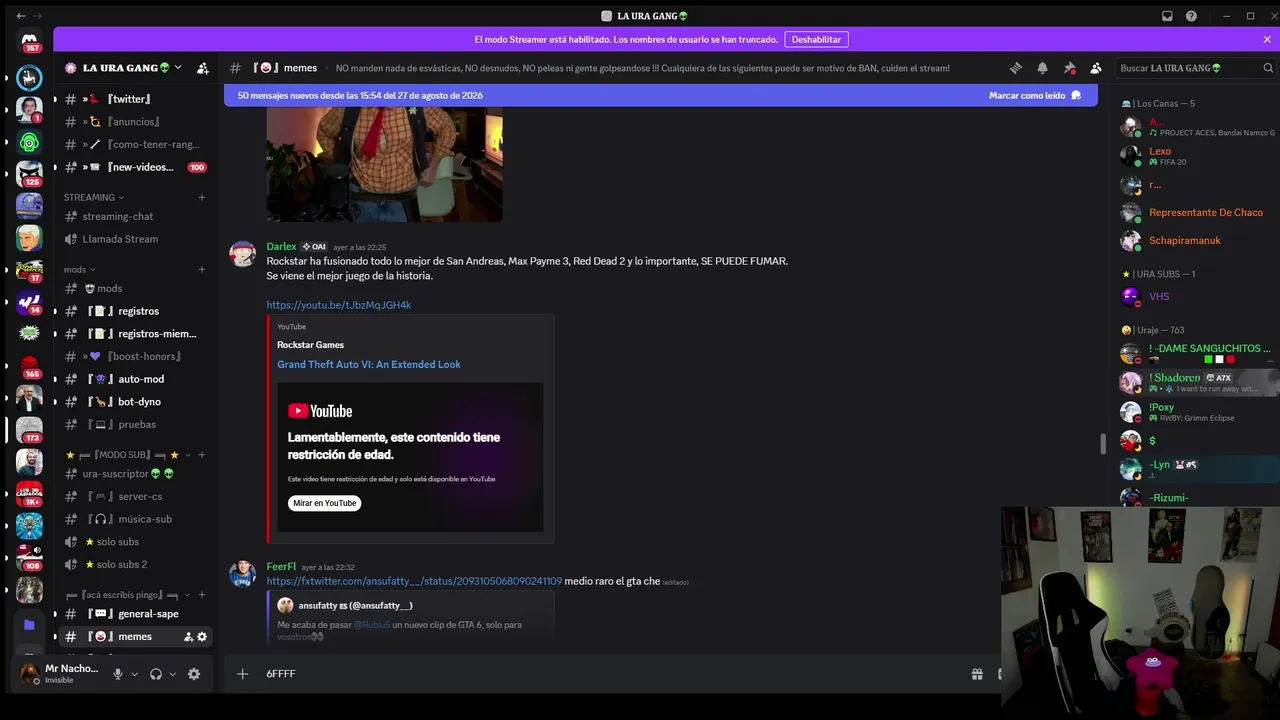Open the plus attachment button in message bar
The image size is (1280, 720).
[242, 674]
